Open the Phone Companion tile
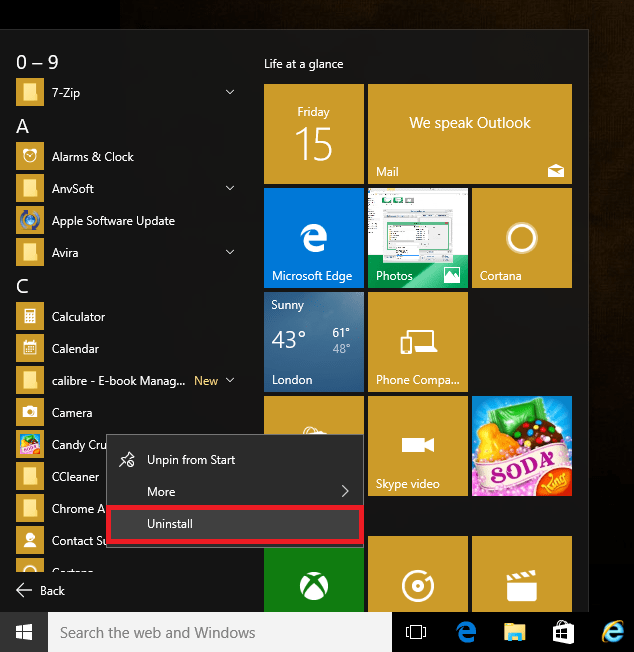The height and width of the screenshot is (652, 634). 418,342
